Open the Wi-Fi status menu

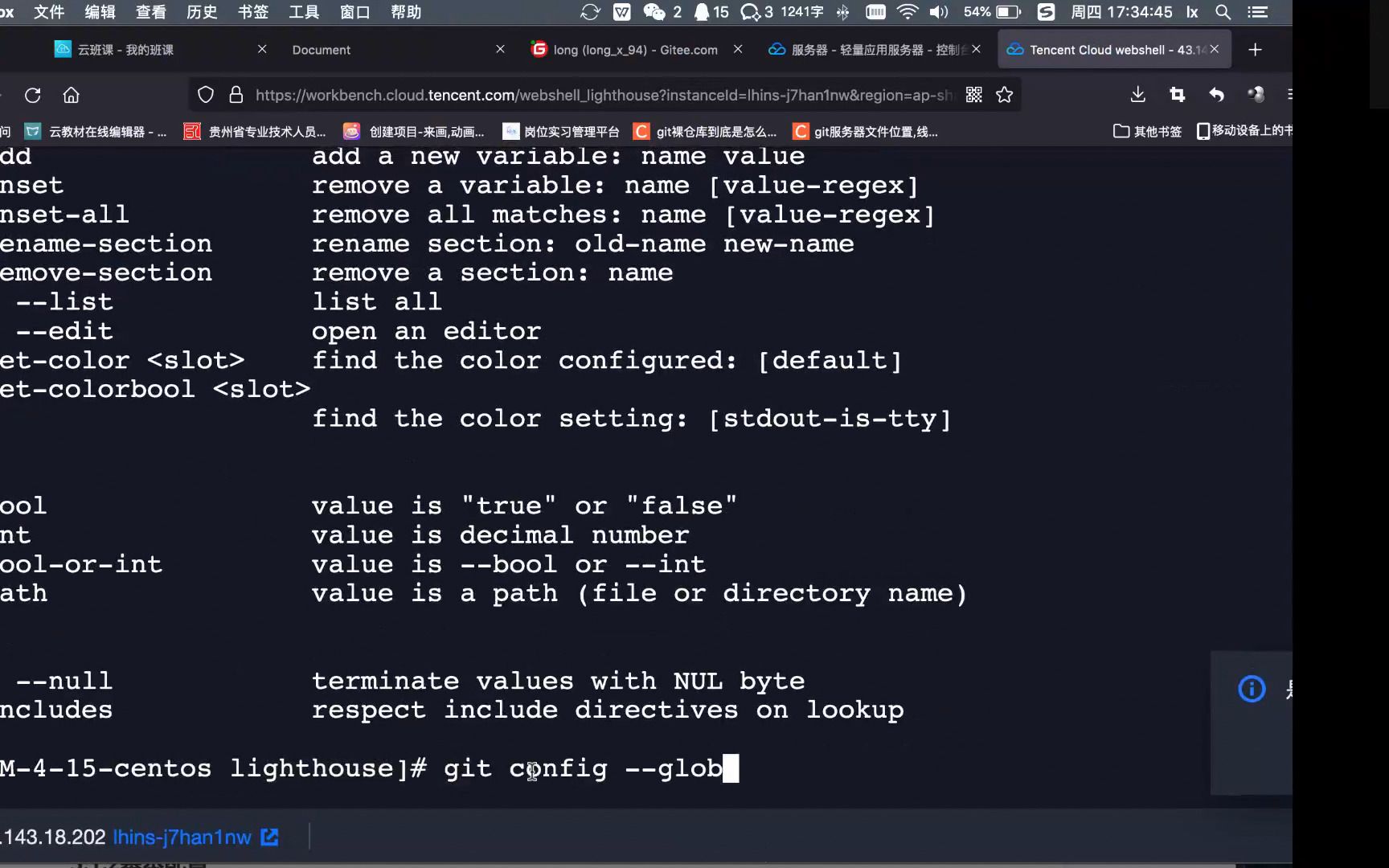(908, 12)
